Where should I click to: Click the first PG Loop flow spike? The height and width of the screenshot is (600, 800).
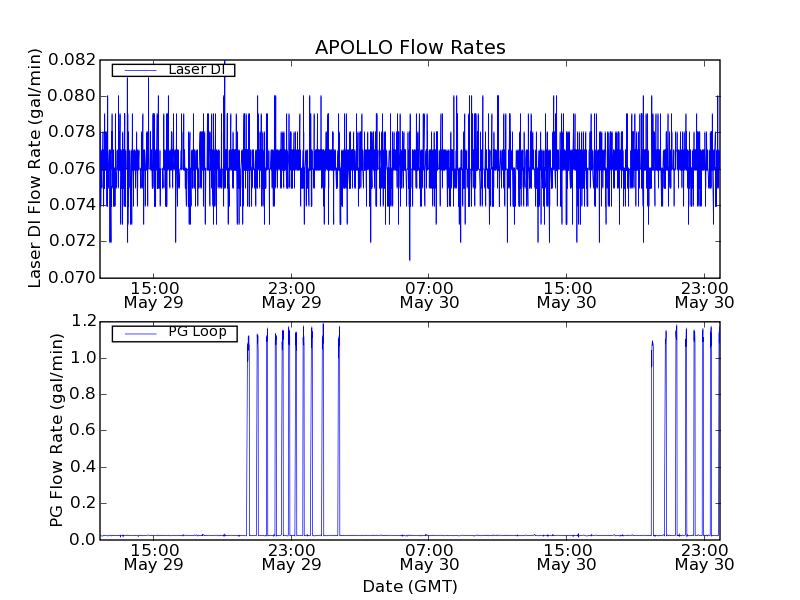coord(248,340)
